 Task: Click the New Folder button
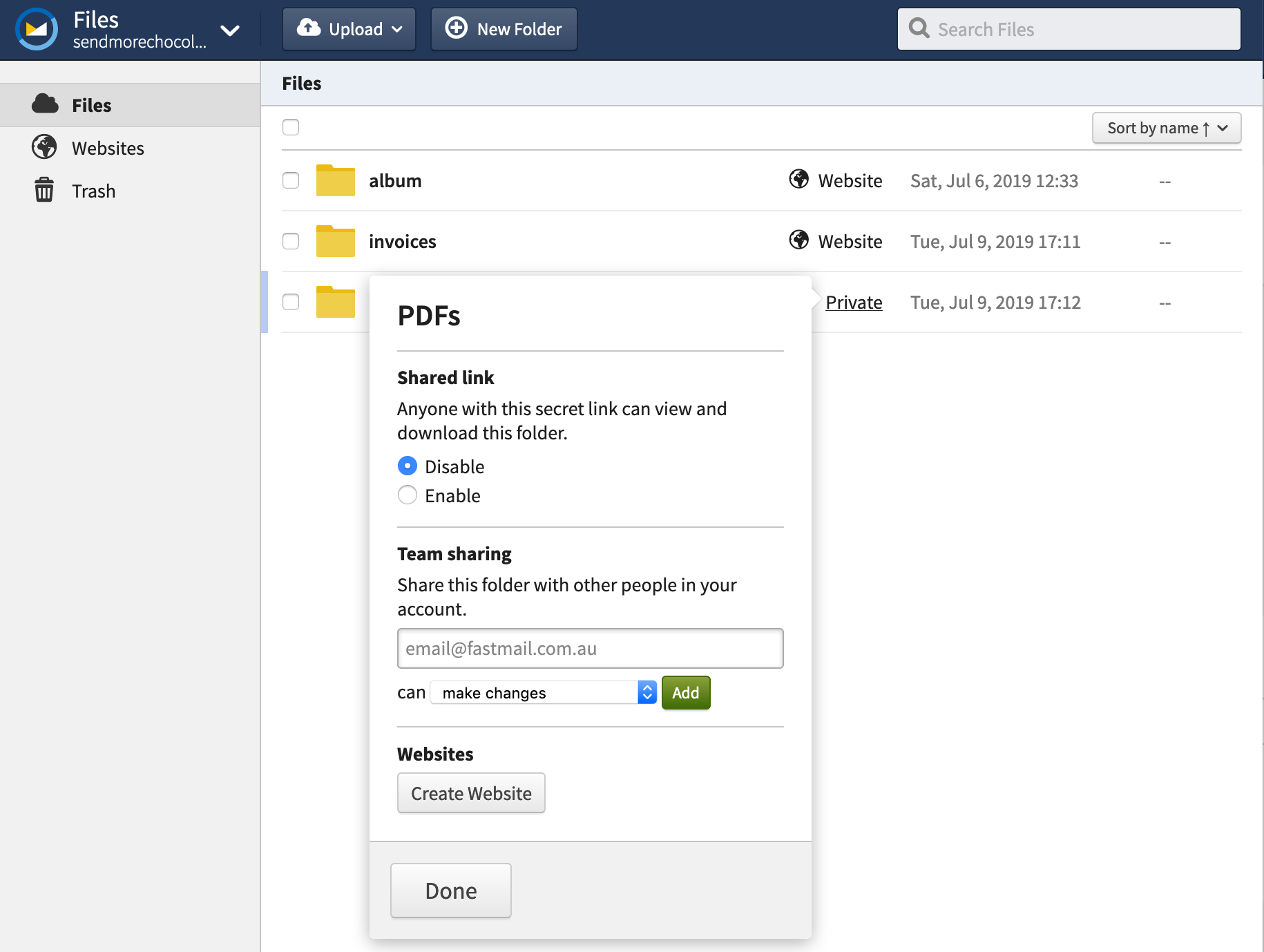point(504,29)
